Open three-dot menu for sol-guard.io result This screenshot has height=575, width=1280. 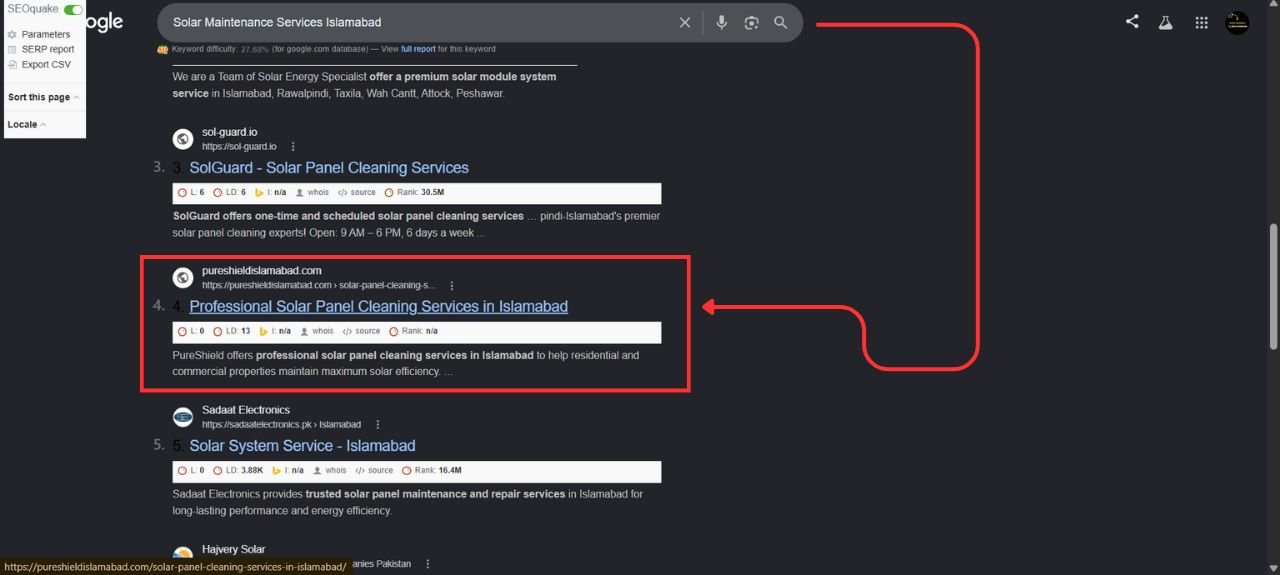point(293,146)
